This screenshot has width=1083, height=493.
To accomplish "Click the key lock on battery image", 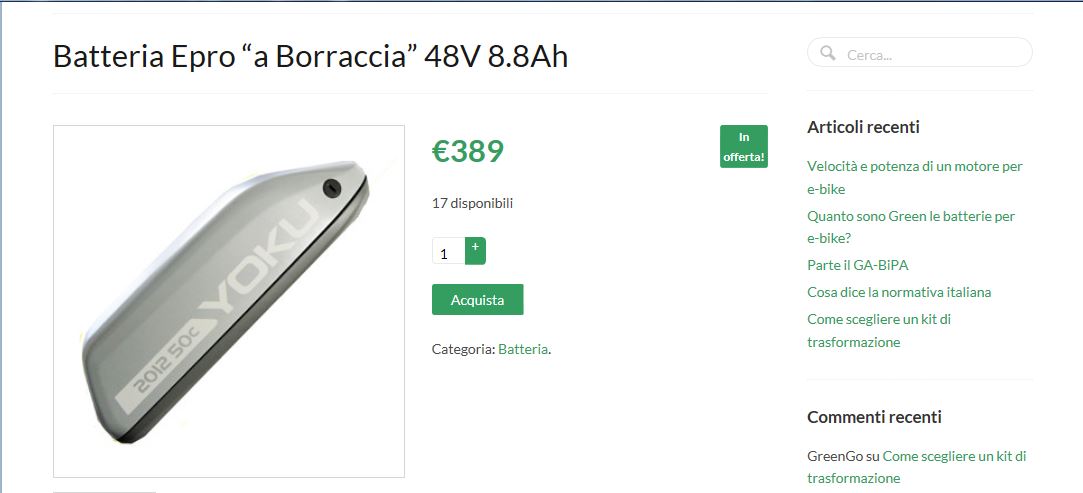I will 332,188.
